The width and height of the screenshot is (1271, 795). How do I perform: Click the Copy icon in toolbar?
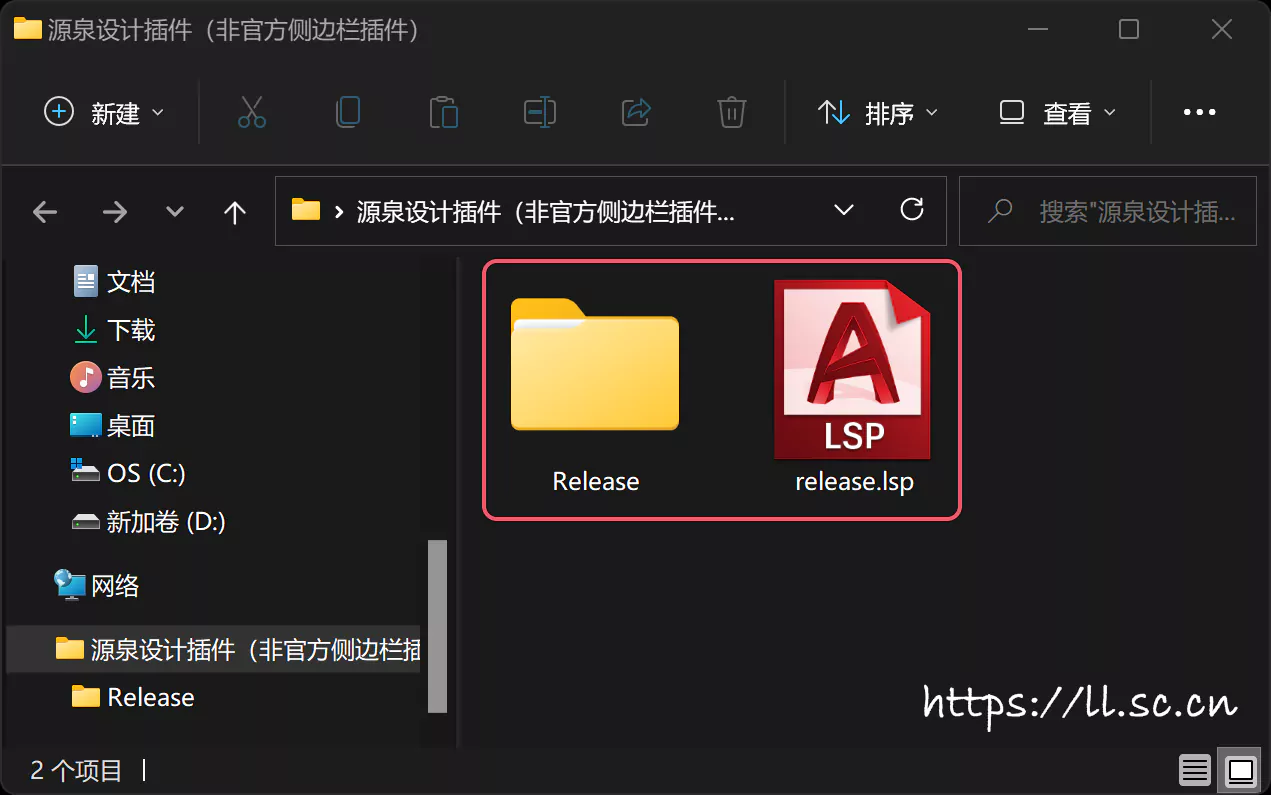tap(348, 112)
